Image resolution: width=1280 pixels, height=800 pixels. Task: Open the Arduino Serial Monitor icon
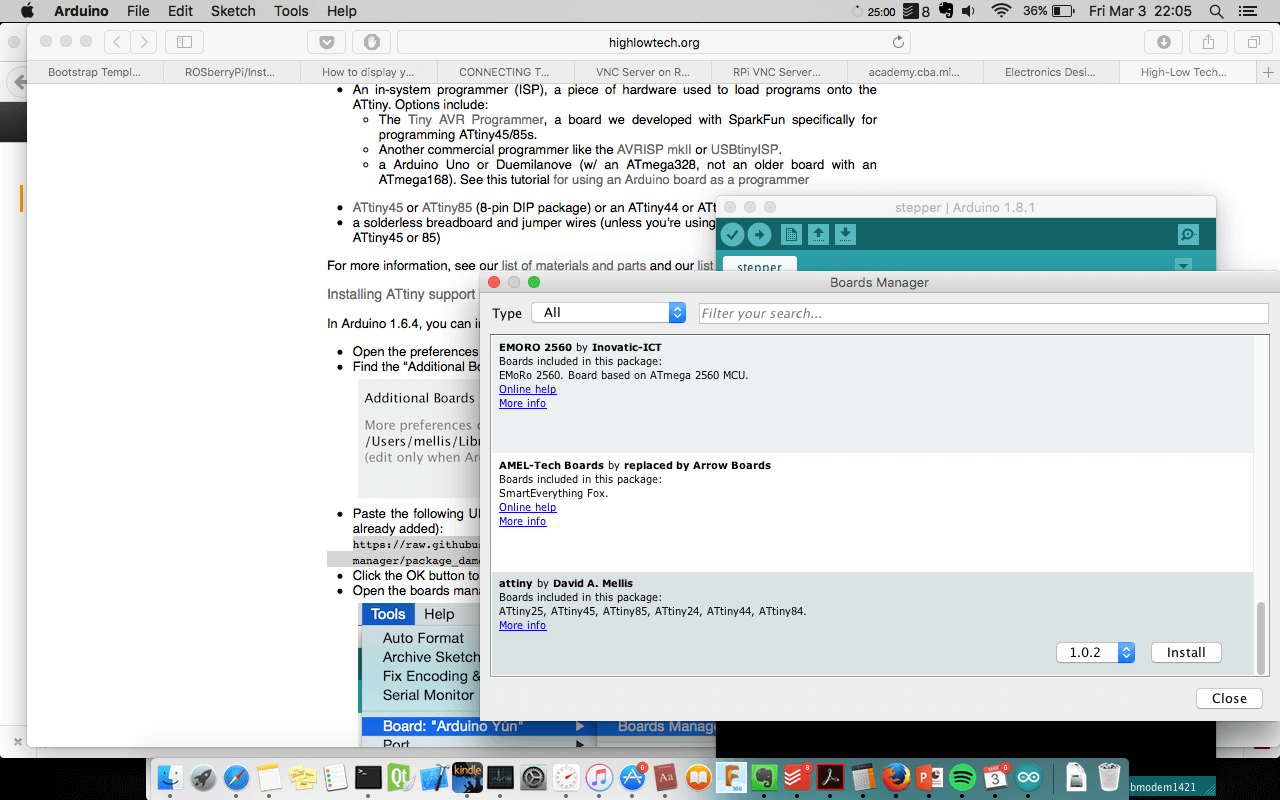click(1188, 235)
